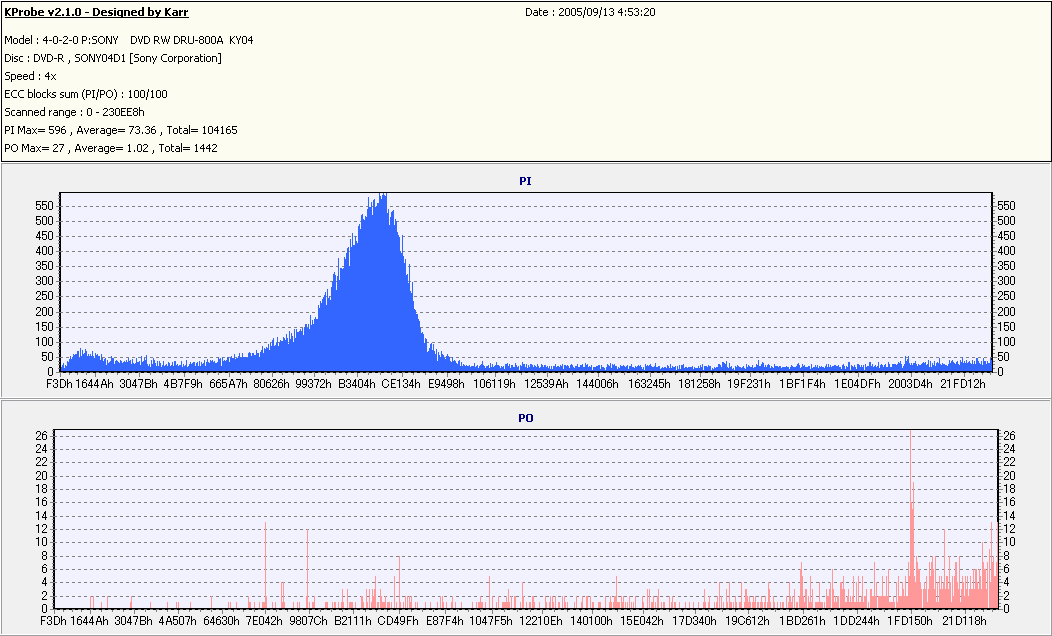Click the tallest PO spike above 1FD150h

click(x=910, y=520)
